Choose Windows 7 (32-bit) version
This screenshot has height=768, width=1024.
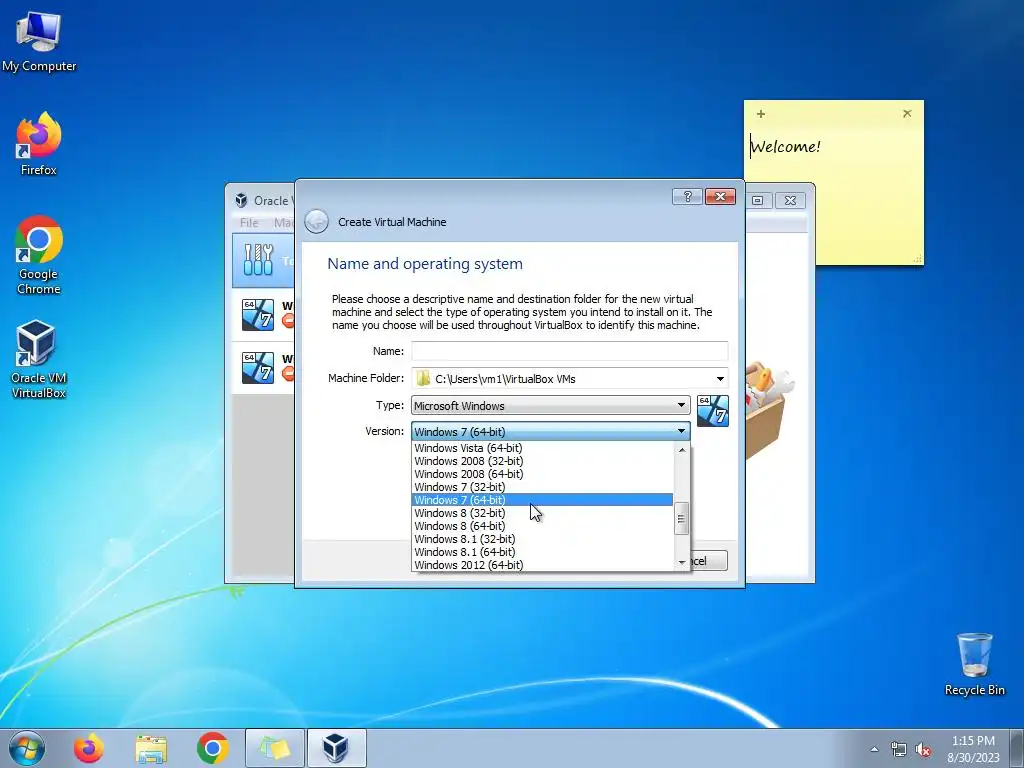click(x=543, y=487)
